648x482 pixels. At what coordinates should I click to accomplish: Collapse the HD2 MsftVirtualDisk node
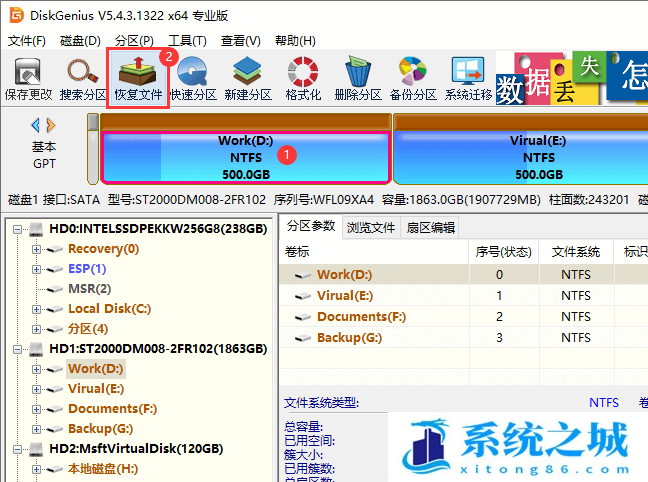coord(17,449)
